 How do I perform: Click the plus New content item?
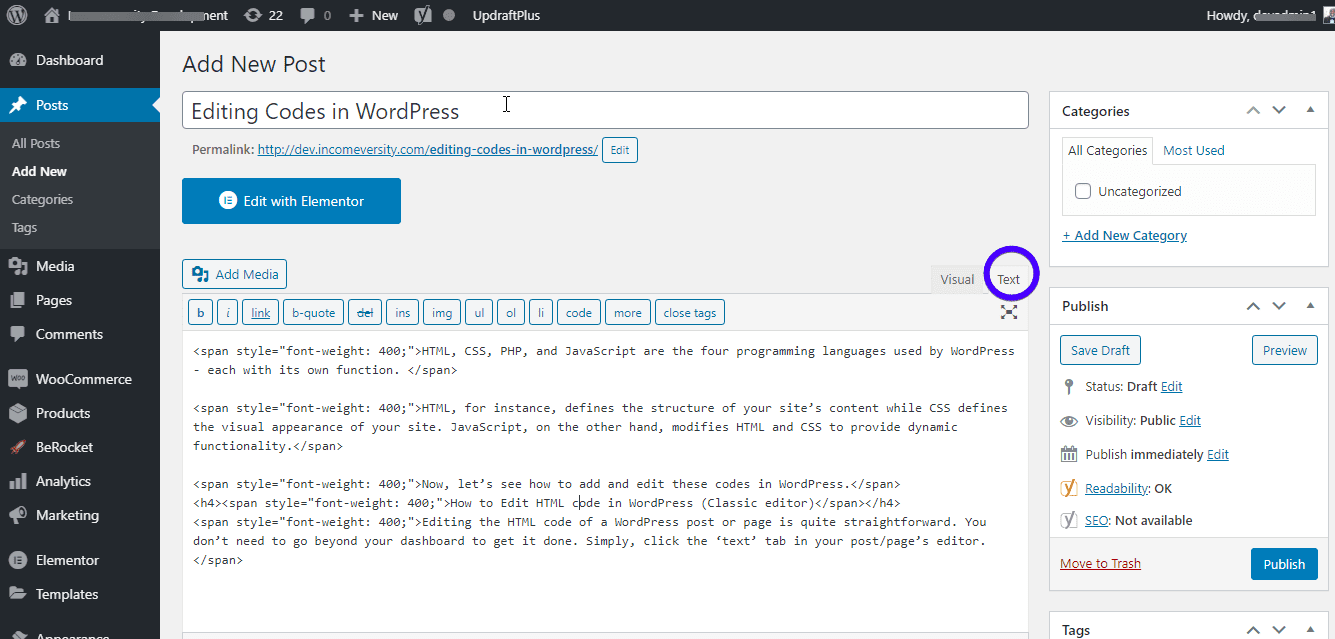373,15
